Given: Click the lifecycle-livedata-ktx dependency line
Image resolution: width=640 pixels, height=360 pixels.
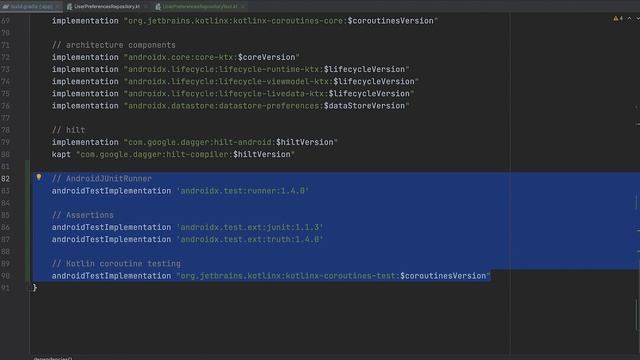Looking at the screenshot, I should (233, 93).
